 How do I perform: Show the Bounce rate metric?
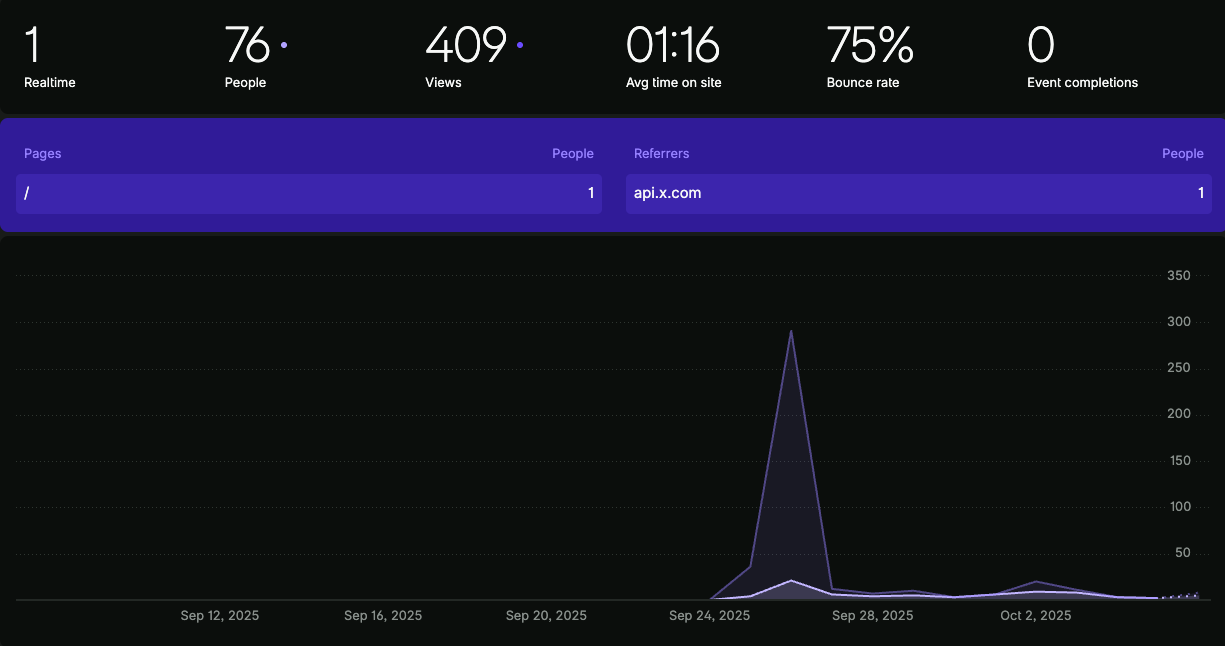(869, 58)
